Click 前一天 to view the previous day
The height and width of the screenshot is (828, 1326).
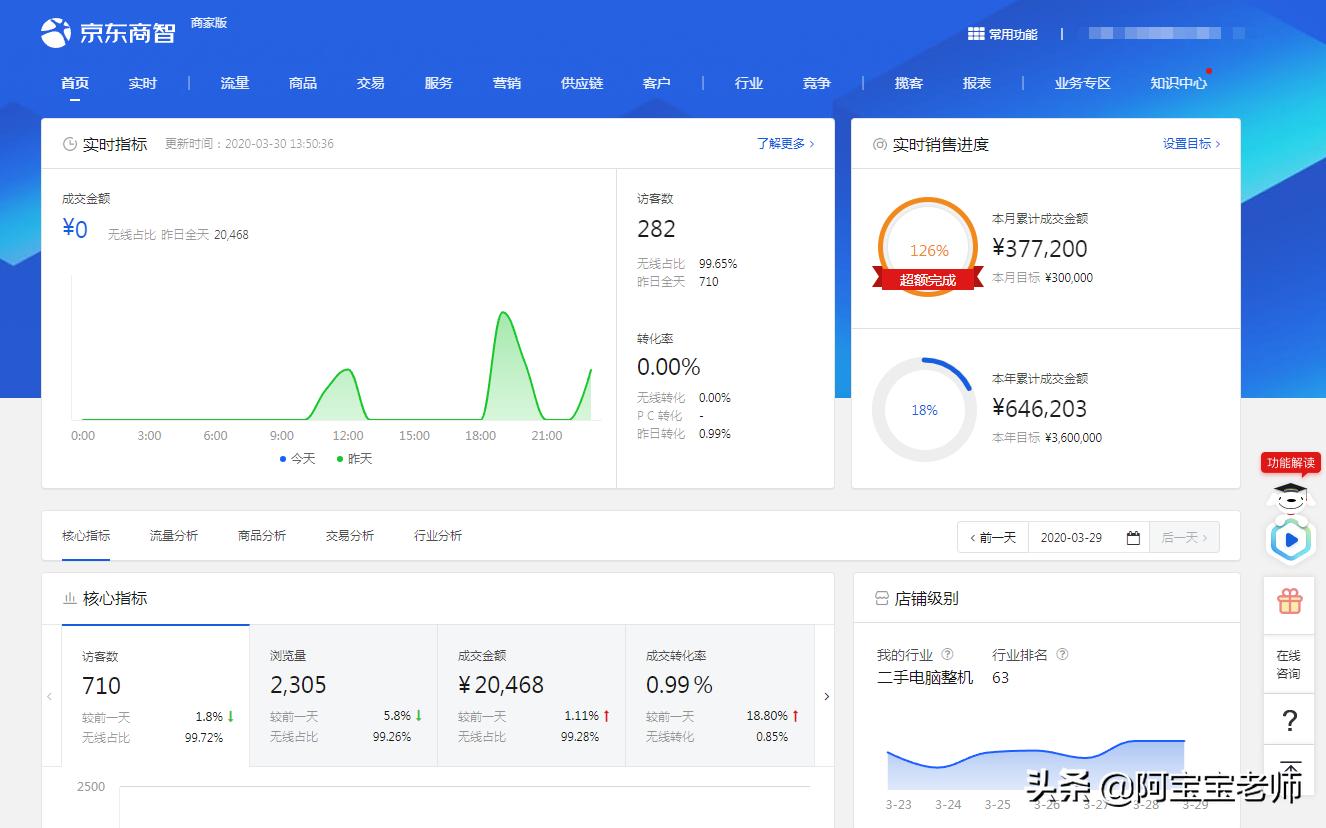click(991, 537)
